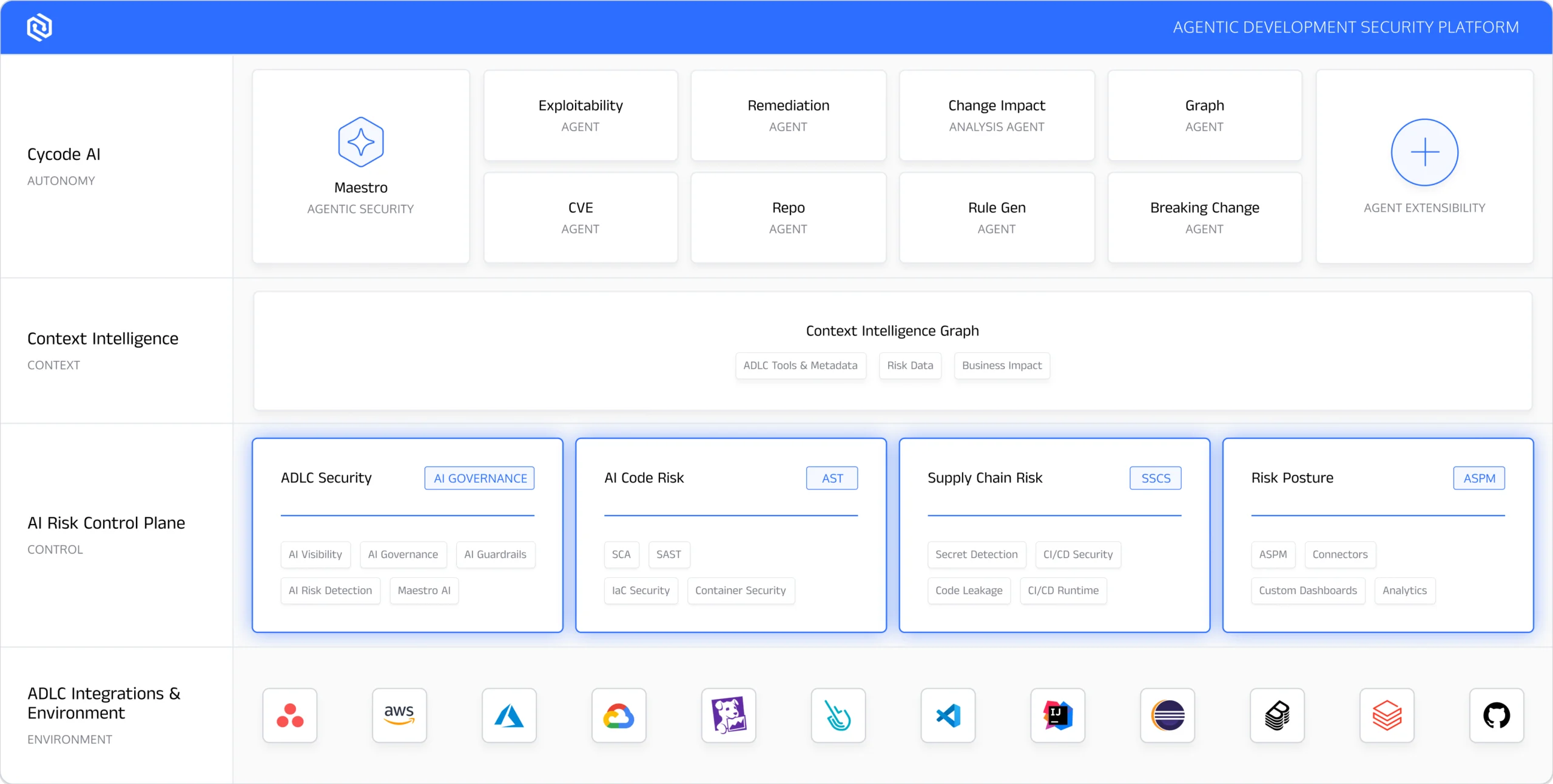Click the Context Intelligence Graph title

click(892, 331)
